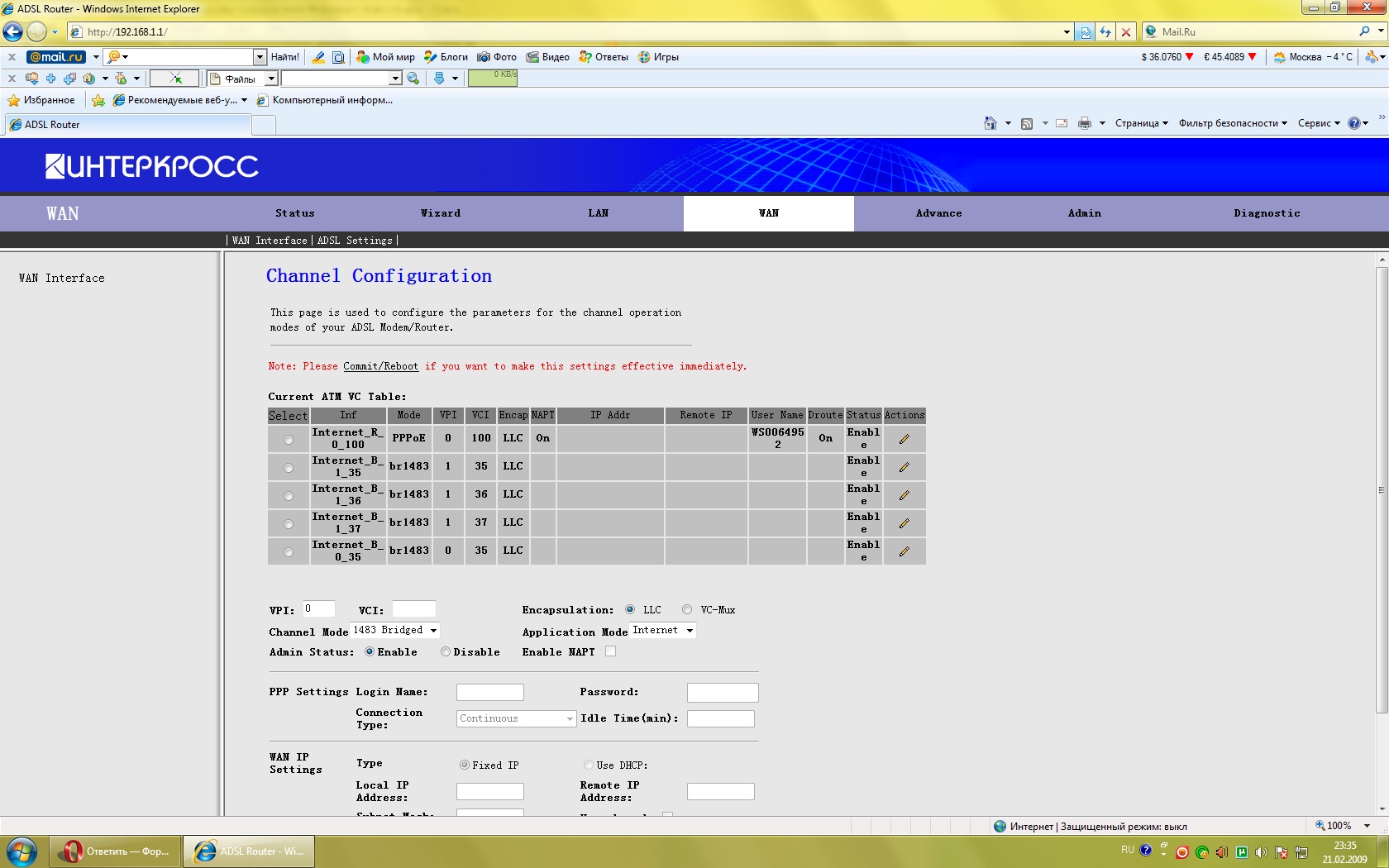Switch to the Advance tab
Image resolution: width=1389 pixels, height=868 pixels.
point(938,213)
